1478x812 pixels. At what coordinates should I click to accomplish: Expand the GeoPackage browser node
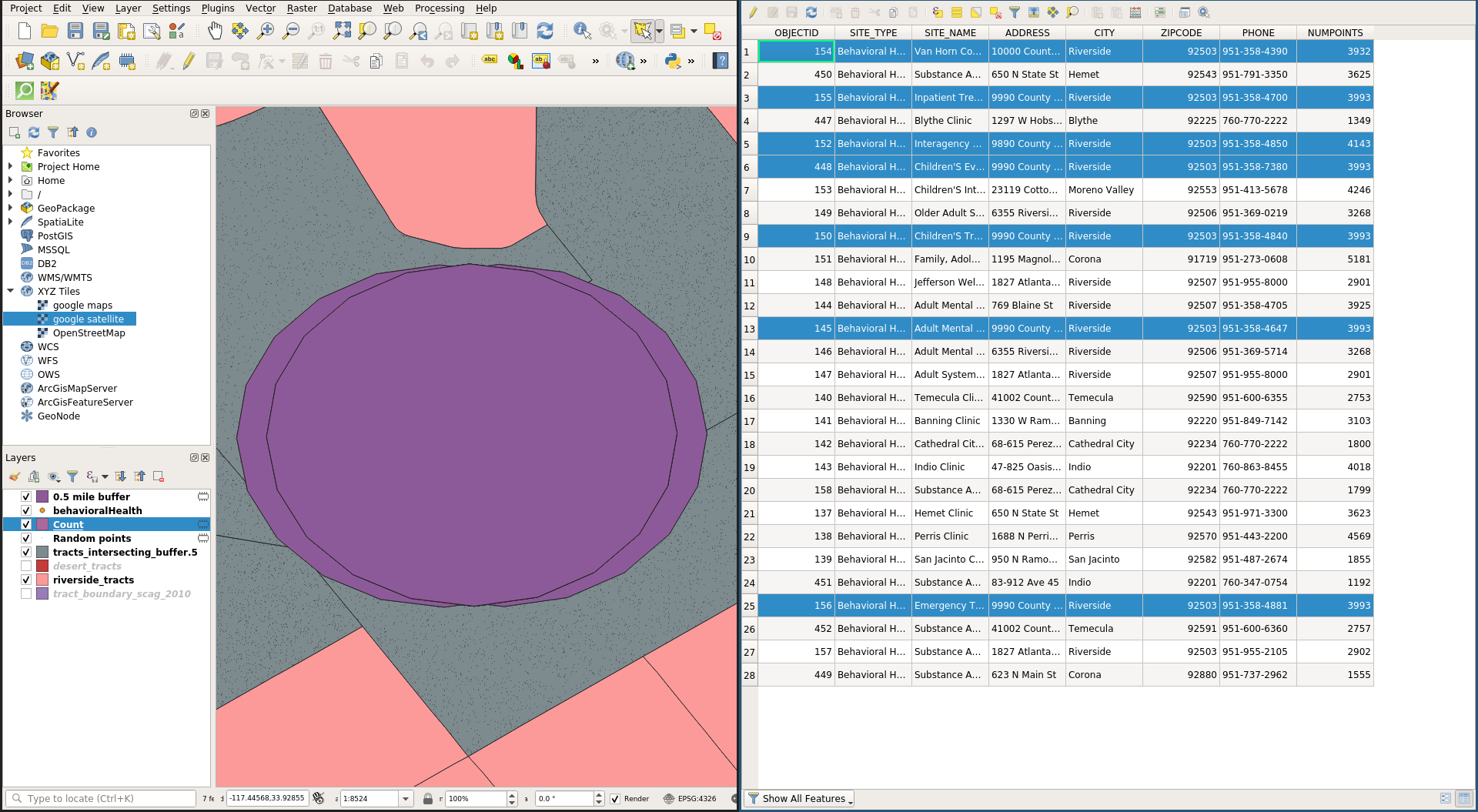(10, 208)
